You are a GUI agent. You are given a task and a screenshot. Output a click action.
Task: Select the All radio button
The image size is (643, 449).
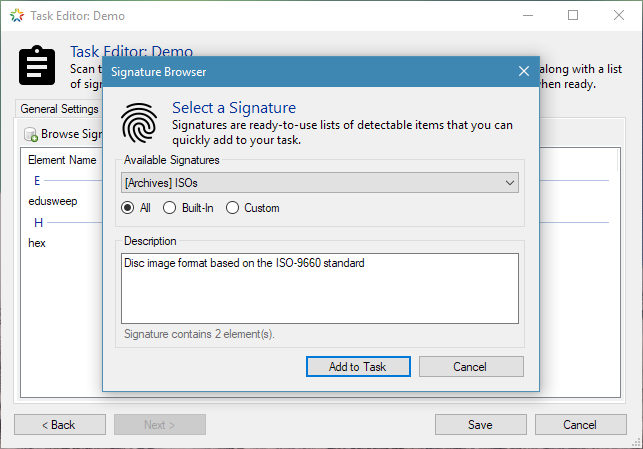128,208
